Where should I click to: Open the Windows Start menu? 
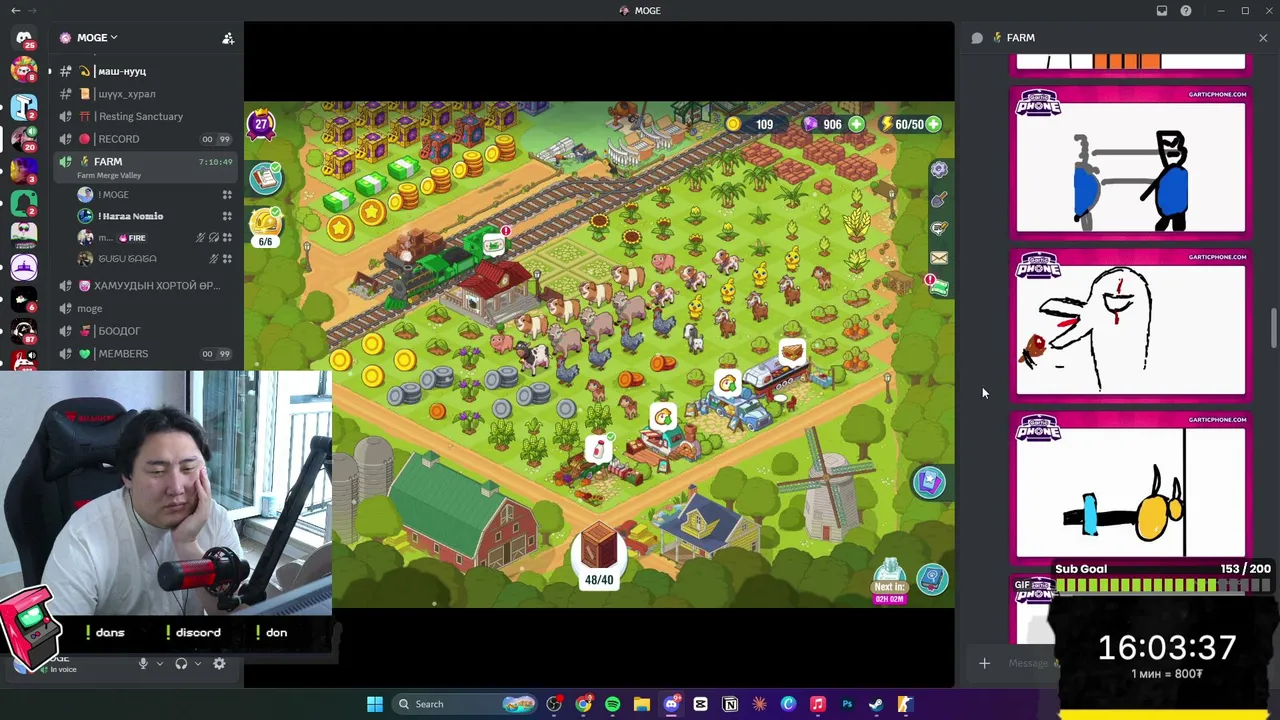(375, 704)
